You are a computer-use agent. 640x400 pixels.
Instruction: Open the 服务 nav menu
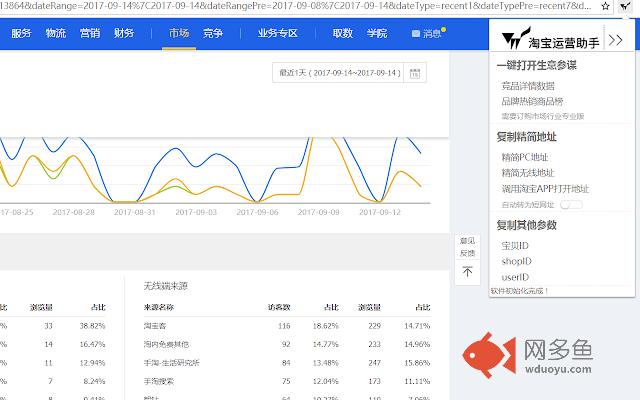click(x=21, y=33)
